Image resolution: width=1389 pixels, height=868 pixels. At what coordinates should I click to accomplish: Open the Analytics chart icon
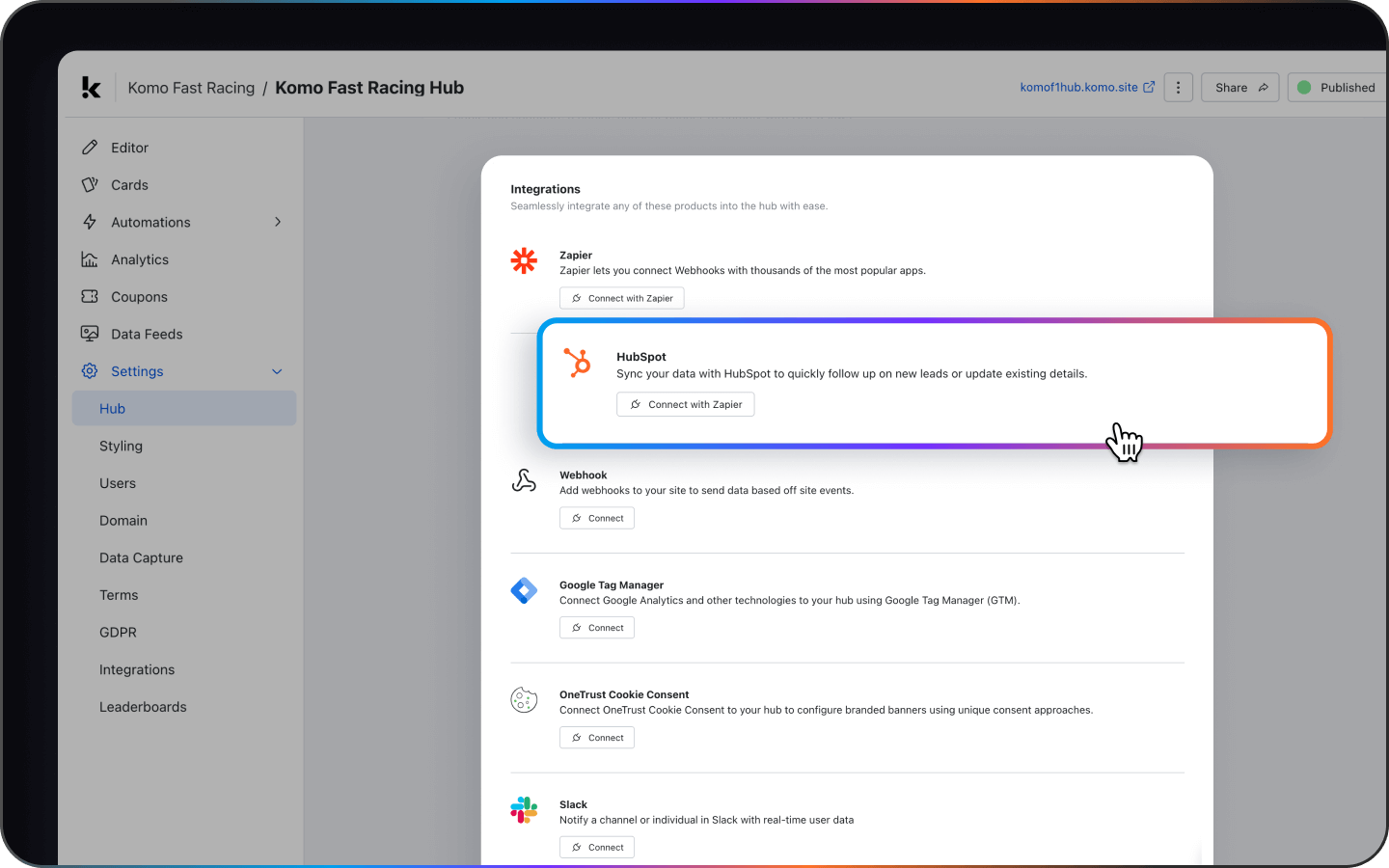click(90, 259)
